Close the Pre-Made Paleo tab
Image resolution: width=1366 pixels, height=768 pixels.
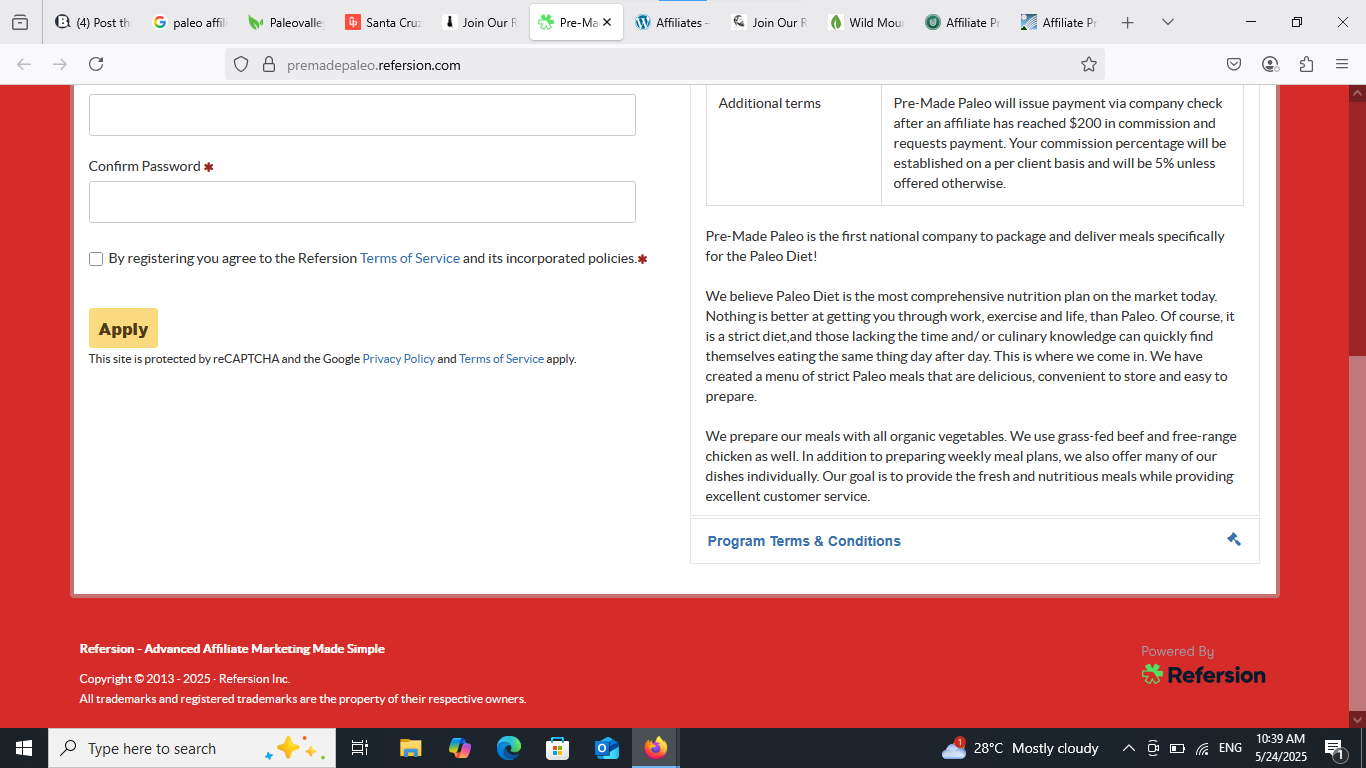(x=607, y=22)
